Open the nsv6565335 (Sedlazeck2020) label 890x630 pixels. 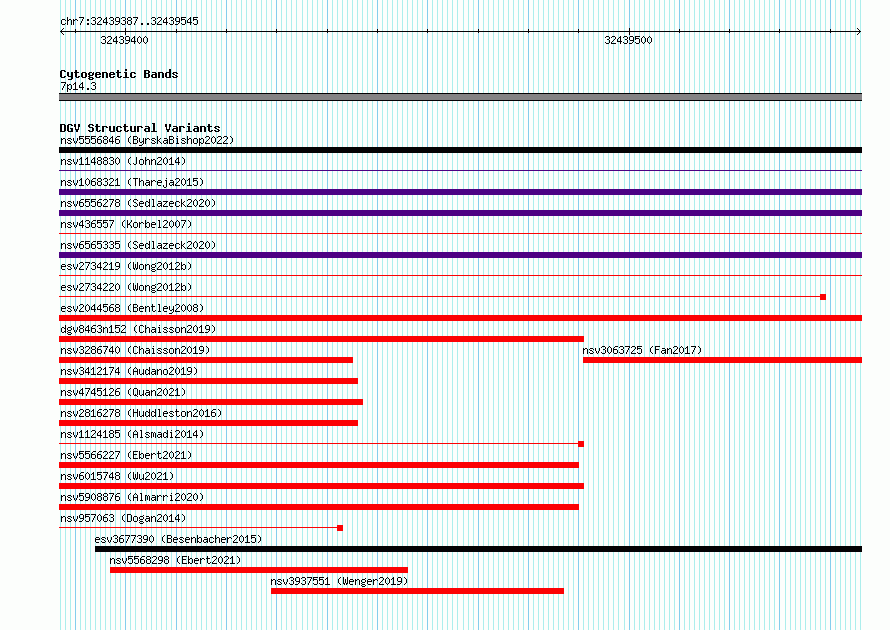pos(138,245)
